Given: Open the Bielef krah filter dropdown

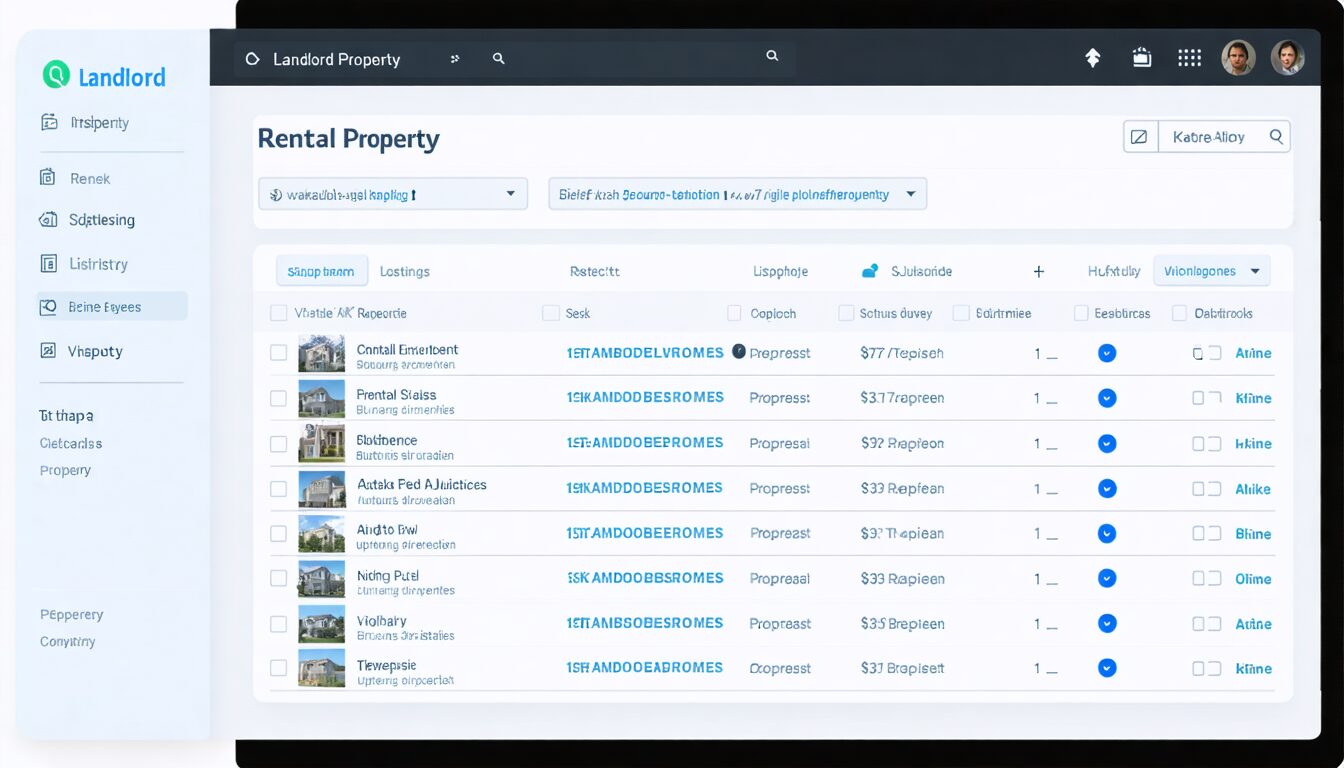Looking at the screenshot, I should click(x=737, y=194).
